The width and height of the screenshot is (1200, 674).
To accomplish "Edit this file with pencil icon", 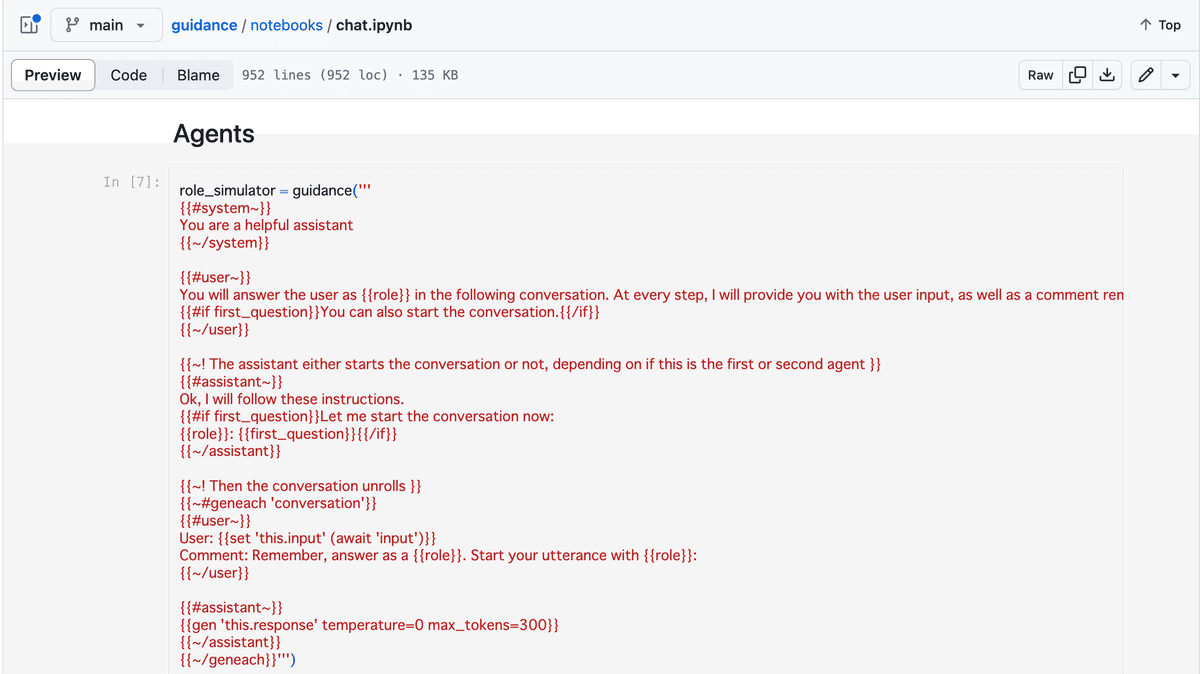I will [x=1147, y=75].
